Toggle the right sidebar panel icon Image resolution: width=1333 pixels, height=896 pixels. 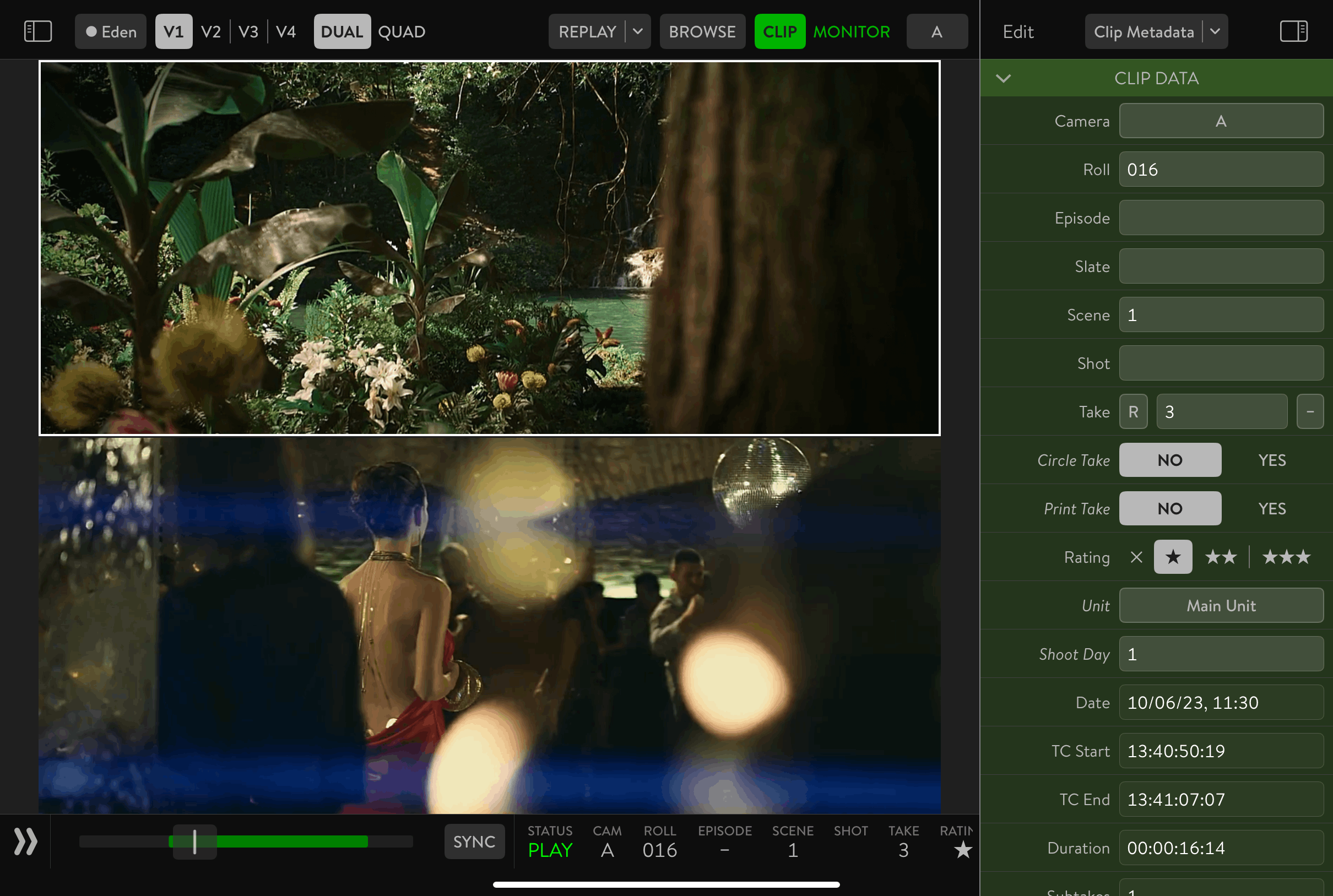point(1293,31)
